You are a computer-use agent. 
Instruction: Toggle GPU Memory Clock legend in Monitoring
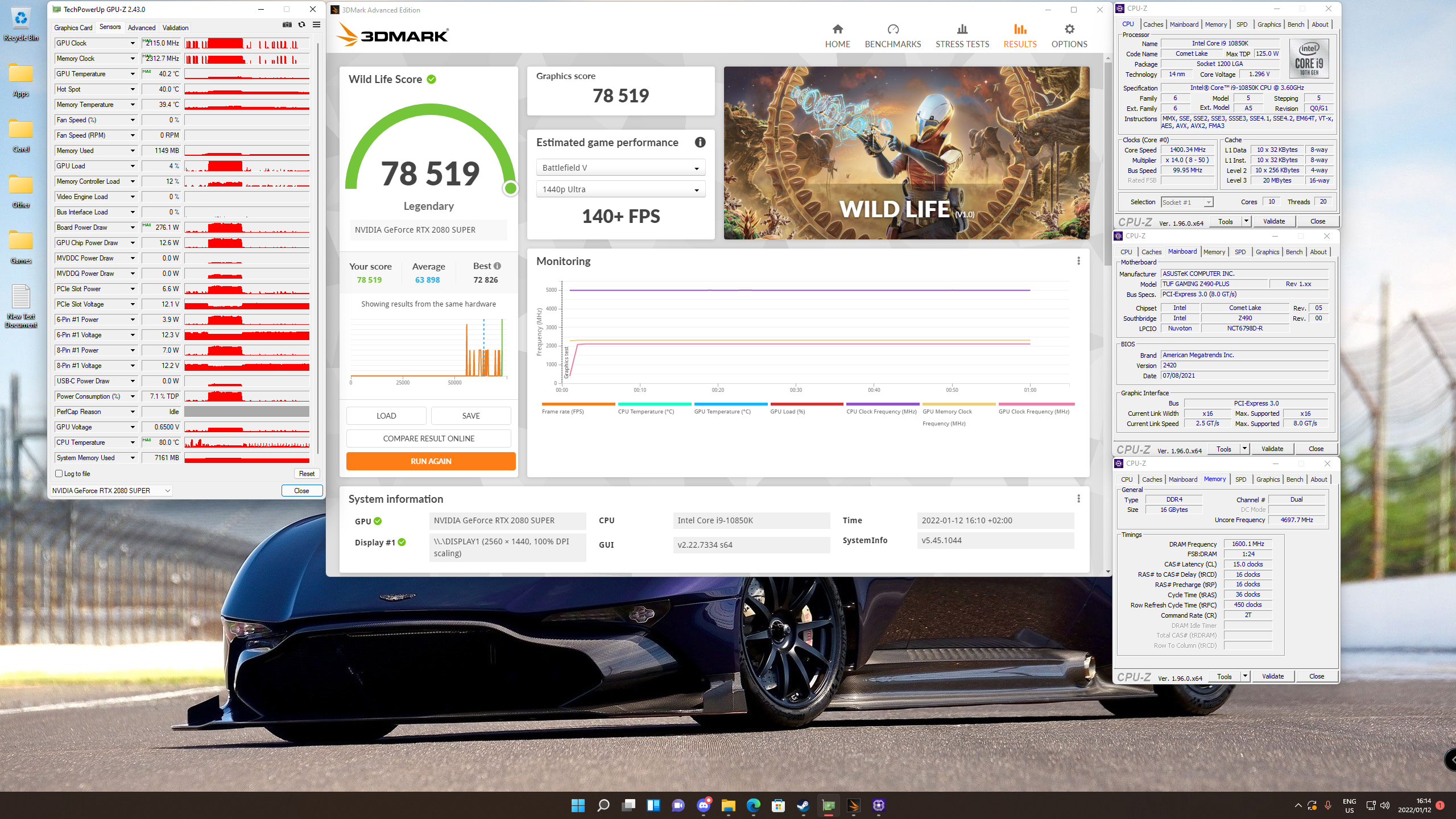tap(959, 414)
